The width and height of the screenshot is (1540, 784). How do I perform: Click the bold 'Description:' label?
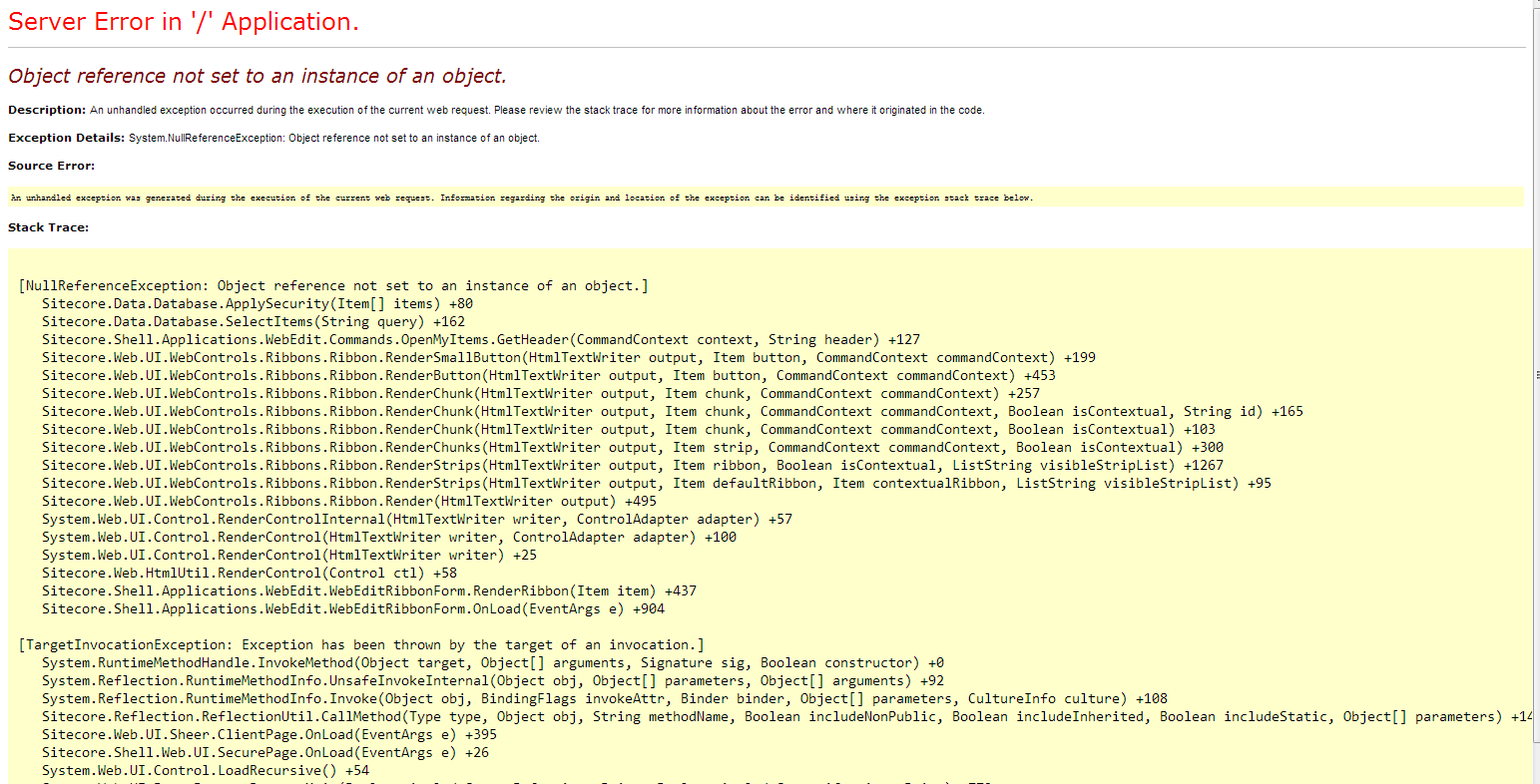(x=47, y=110)
